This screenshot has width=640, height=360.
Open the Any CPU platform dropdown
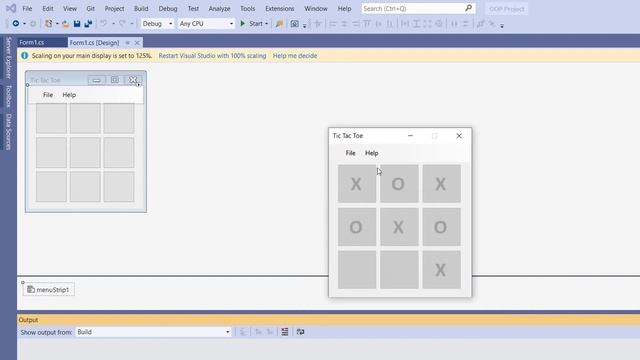click(x=206, y=24)
